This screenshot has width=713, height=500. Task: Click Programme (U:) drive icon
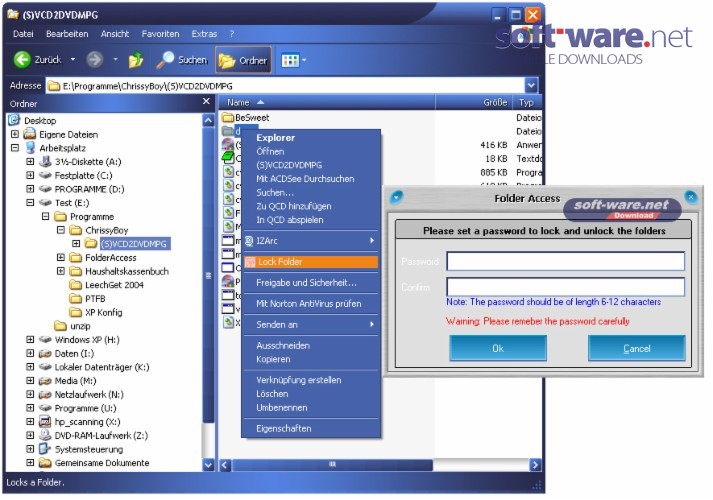coord(45,408)
